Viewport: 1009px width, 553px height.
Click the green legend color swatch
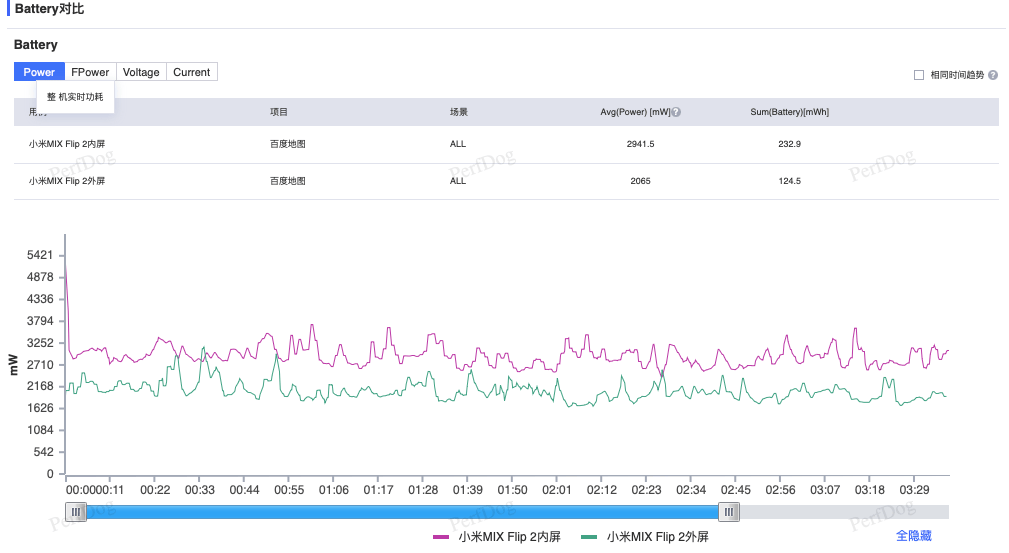coord(589,537)
